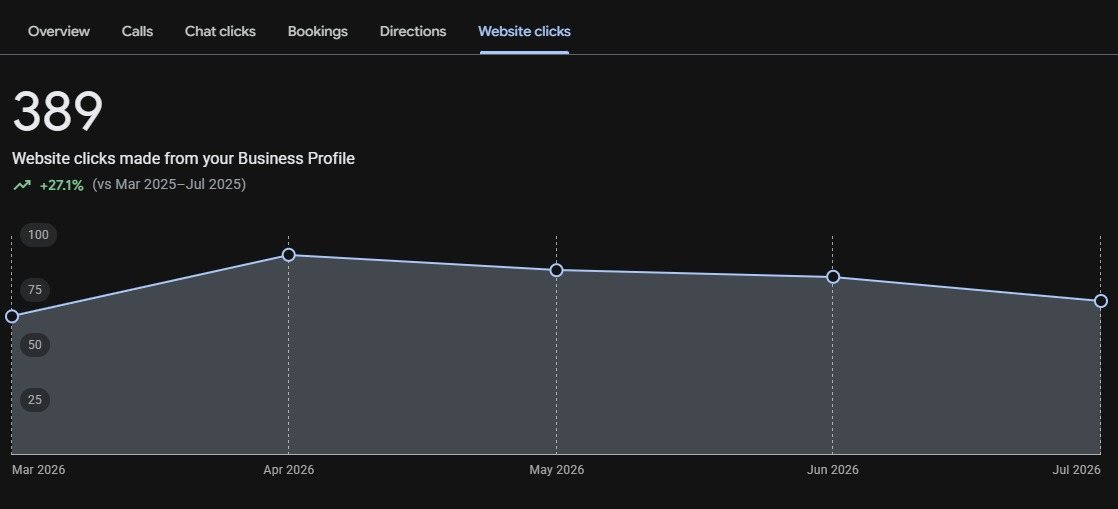Click the green upward trend arrow icon
The image size is (1118, 509).
click(22, 185)
